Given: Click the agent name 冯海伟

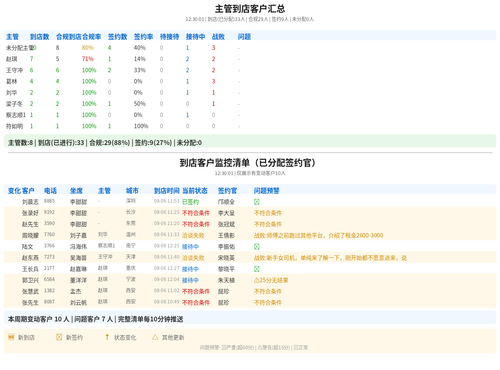Looking at the screenshot, I should click(x=78, y=246).
